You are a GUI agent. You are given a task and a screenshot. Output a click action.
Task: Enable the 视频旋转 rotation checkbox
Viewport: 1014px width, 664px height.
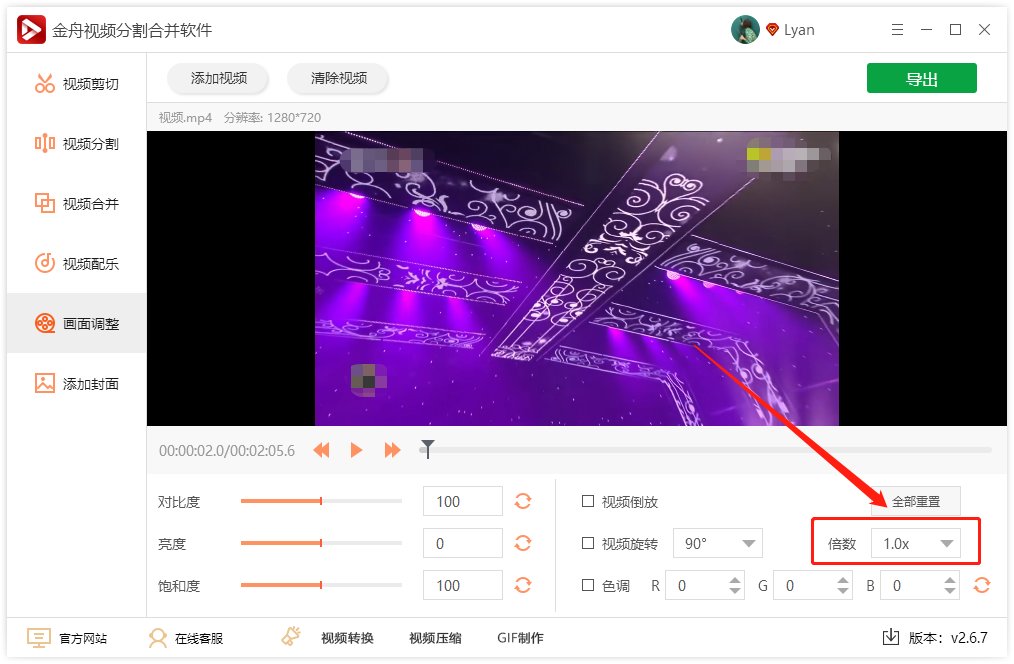click(x=588, y=543)
